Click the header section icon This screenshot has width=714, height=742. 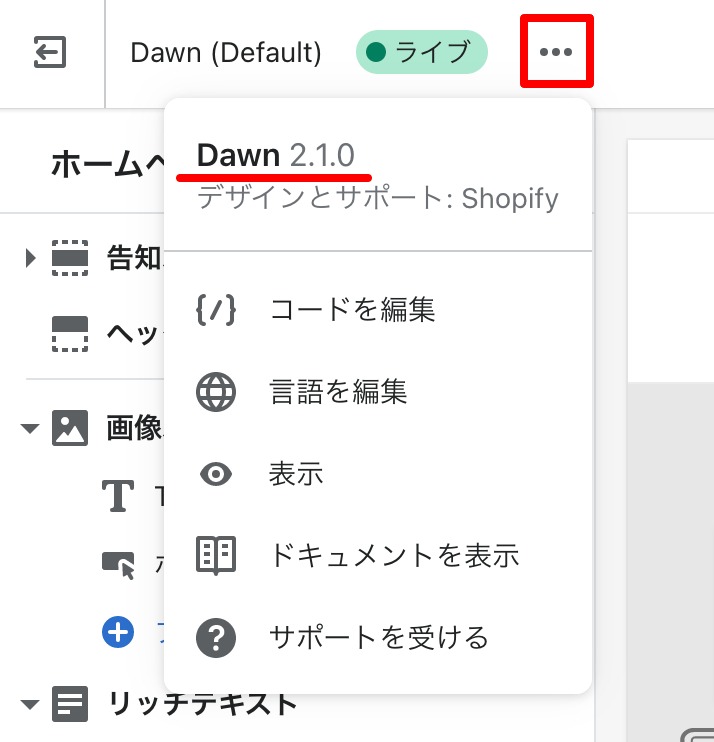click(x=70, y=334)
